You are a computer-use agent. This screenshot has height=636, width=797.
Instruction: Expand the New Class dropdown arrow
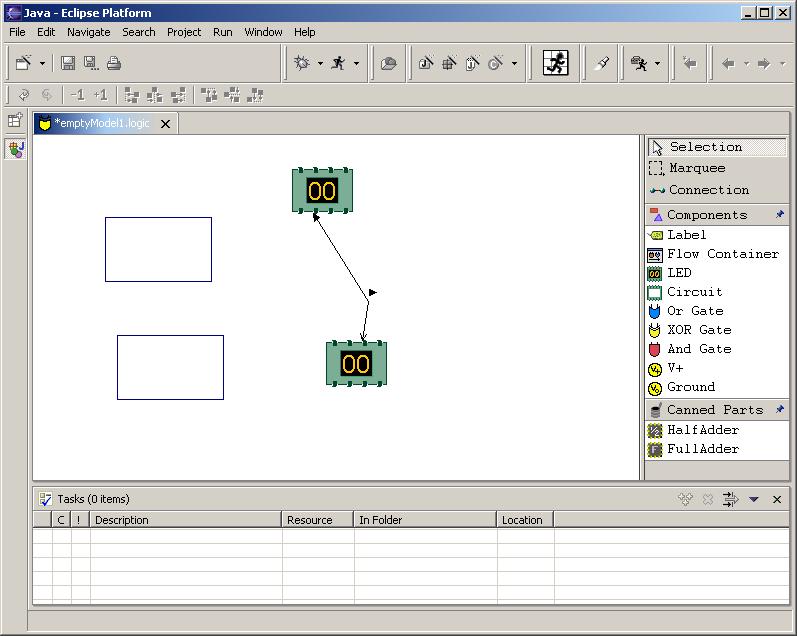[x=514, y=64]
